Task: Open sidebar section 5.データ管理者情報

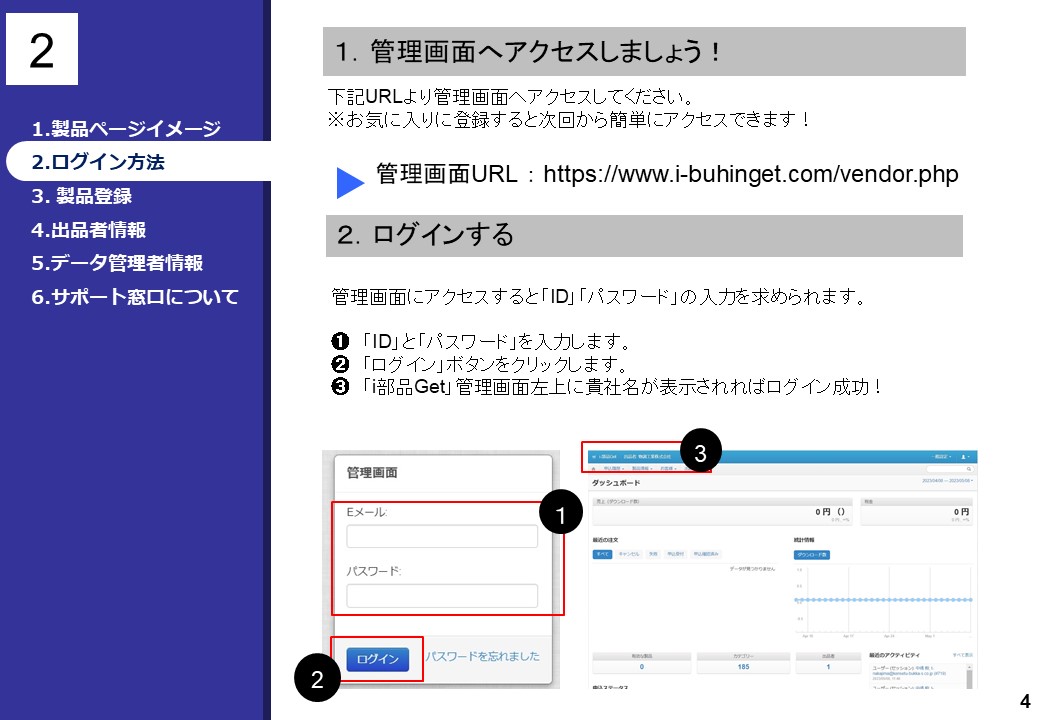Action: click(117, 263)
